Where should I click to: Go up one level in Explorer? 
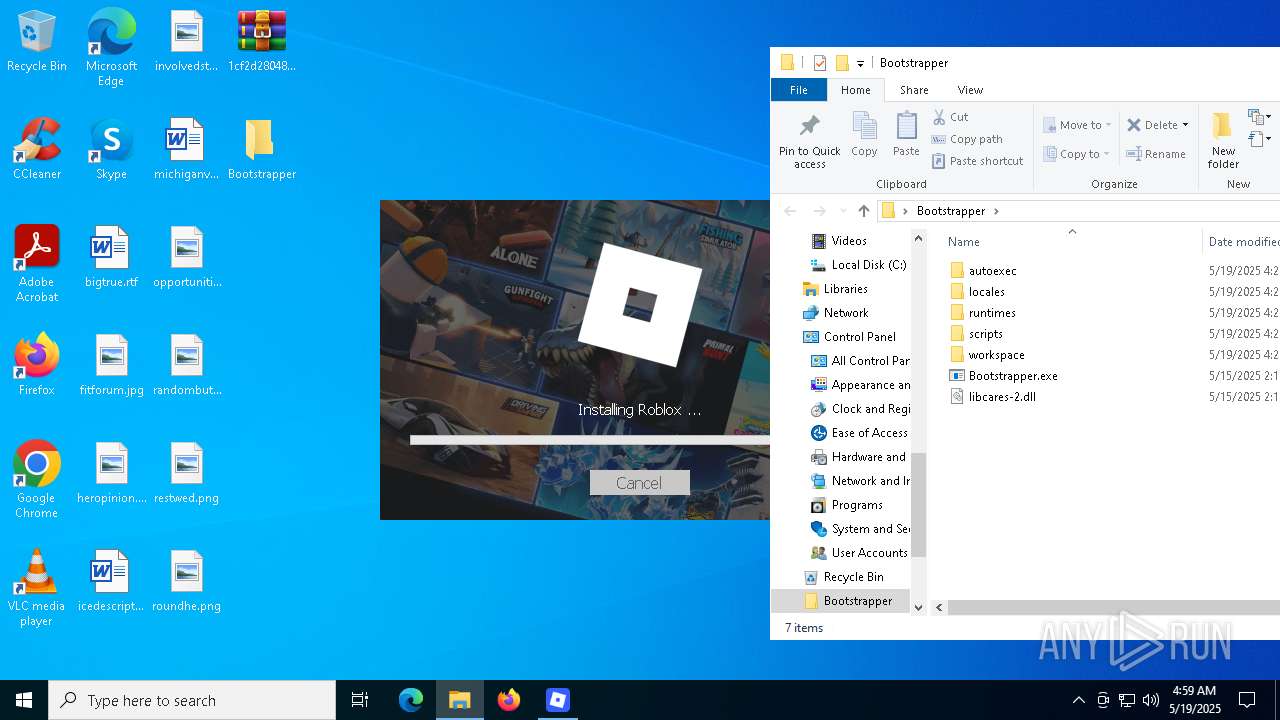click(x=864, y=211)
